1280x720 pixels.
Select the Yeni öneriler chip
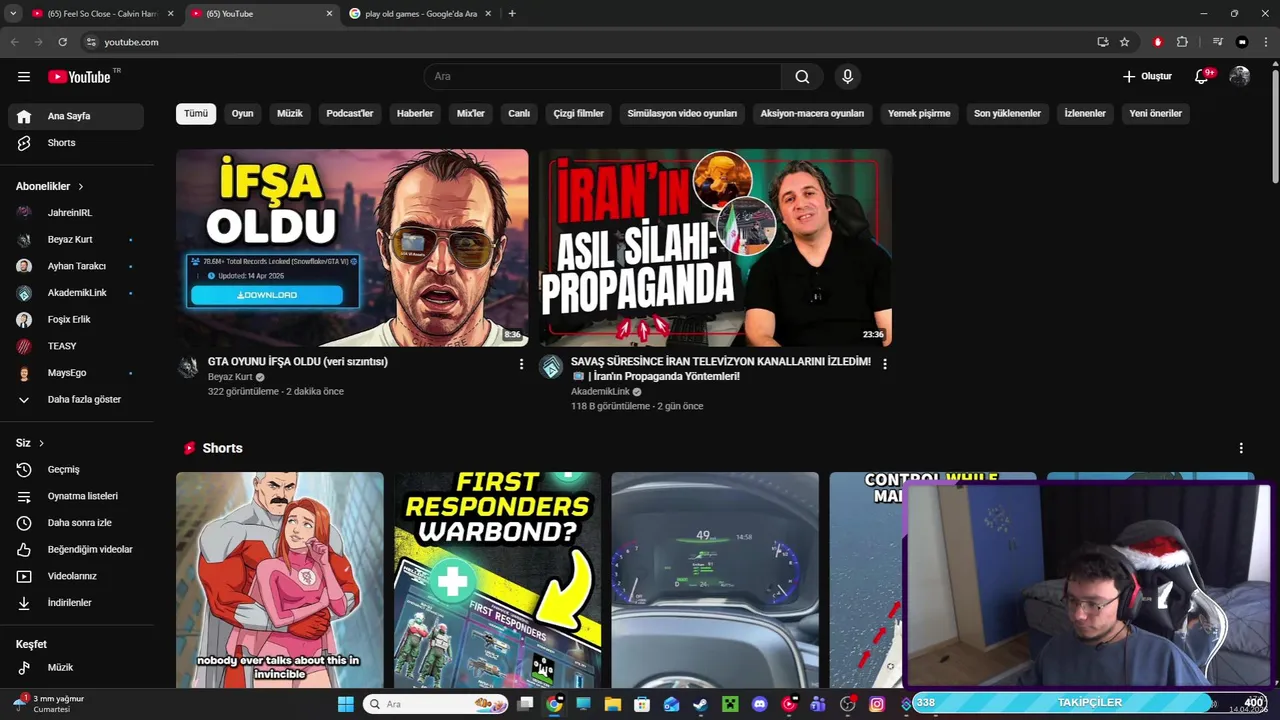pyautogui.click(x=1156, y=114)
